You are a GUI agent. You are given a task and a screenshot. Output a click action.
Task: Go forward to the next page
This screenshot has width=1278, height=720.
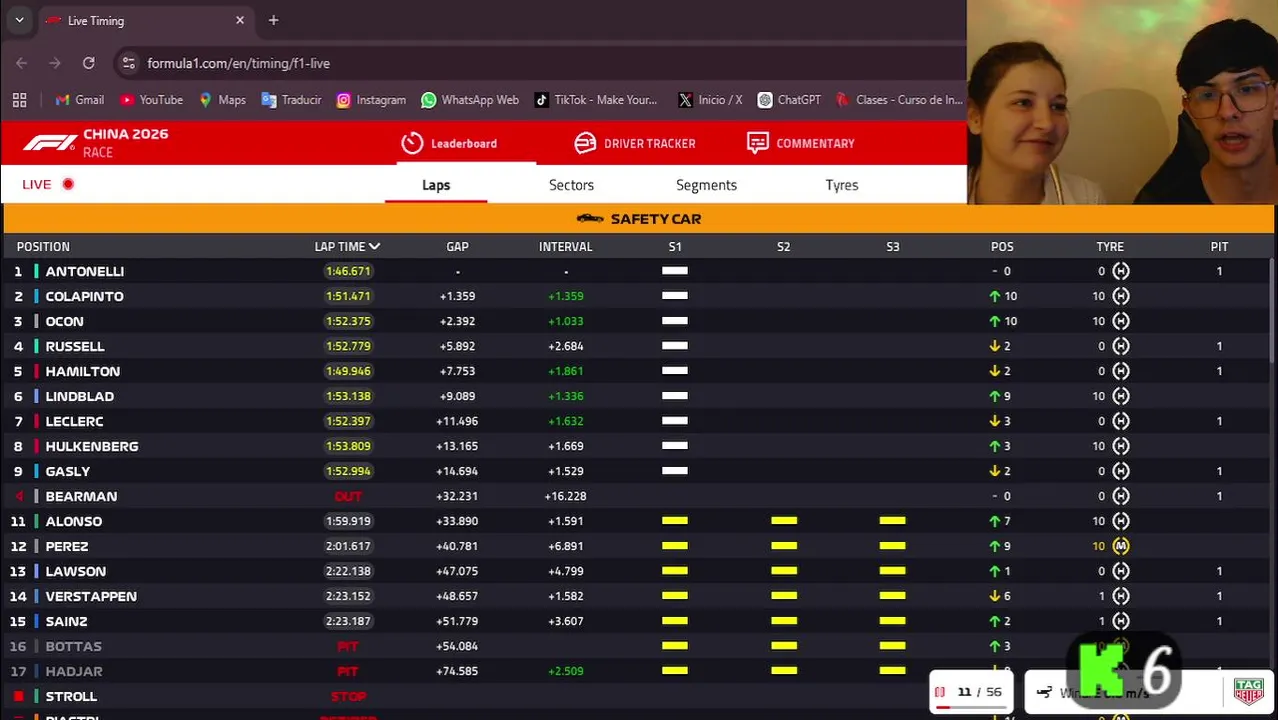pos(55,63)
